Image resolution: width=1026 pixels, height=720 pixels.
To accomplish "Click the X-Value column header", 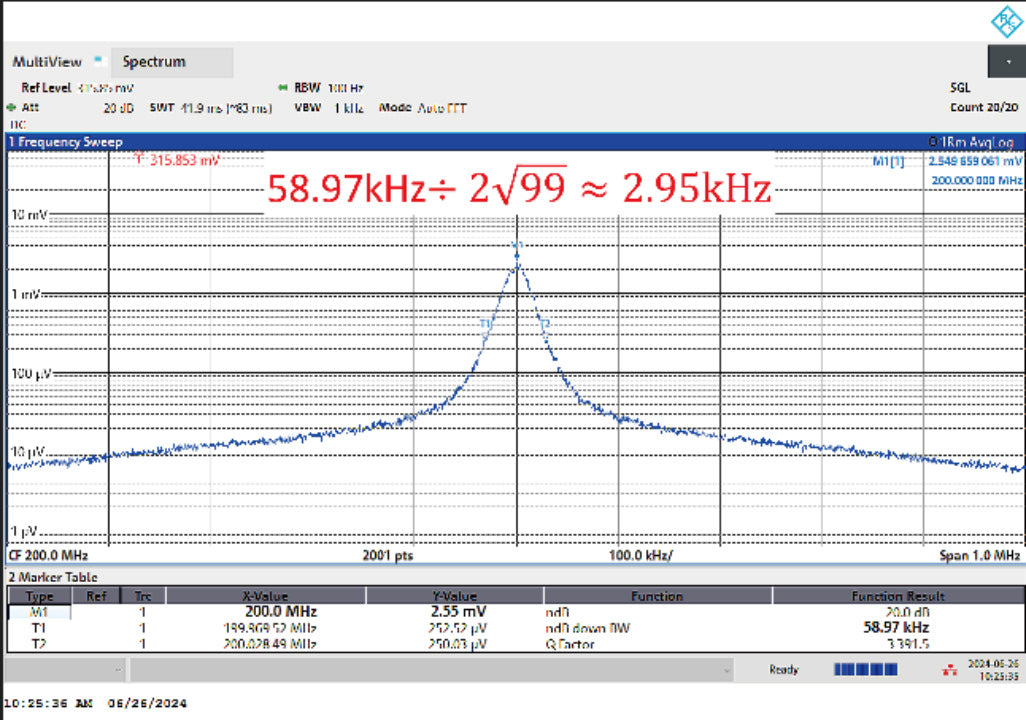I will [265, 596].
